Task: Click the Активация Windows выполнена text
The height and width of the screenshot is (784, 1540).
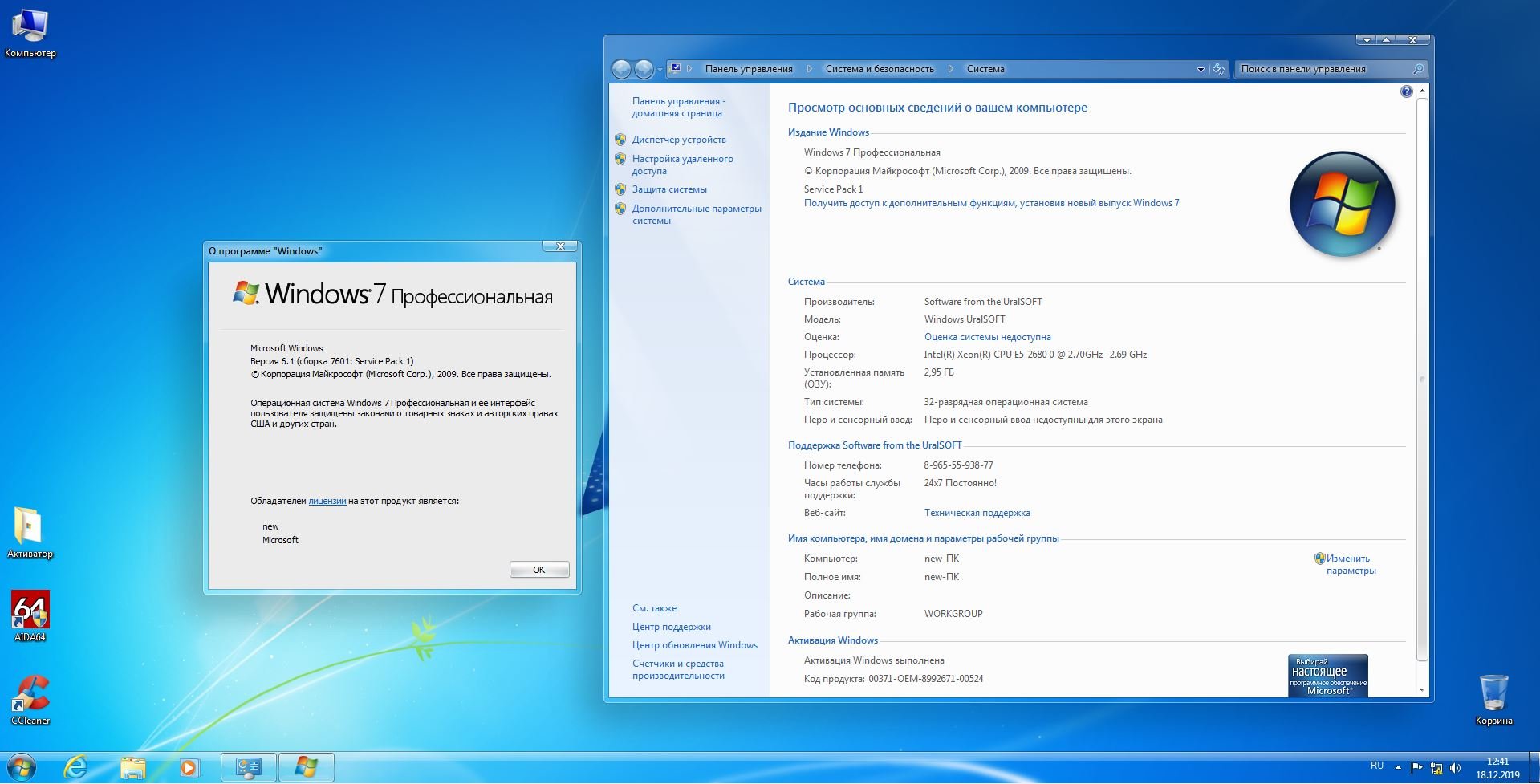Action: (x=874, y=660)
